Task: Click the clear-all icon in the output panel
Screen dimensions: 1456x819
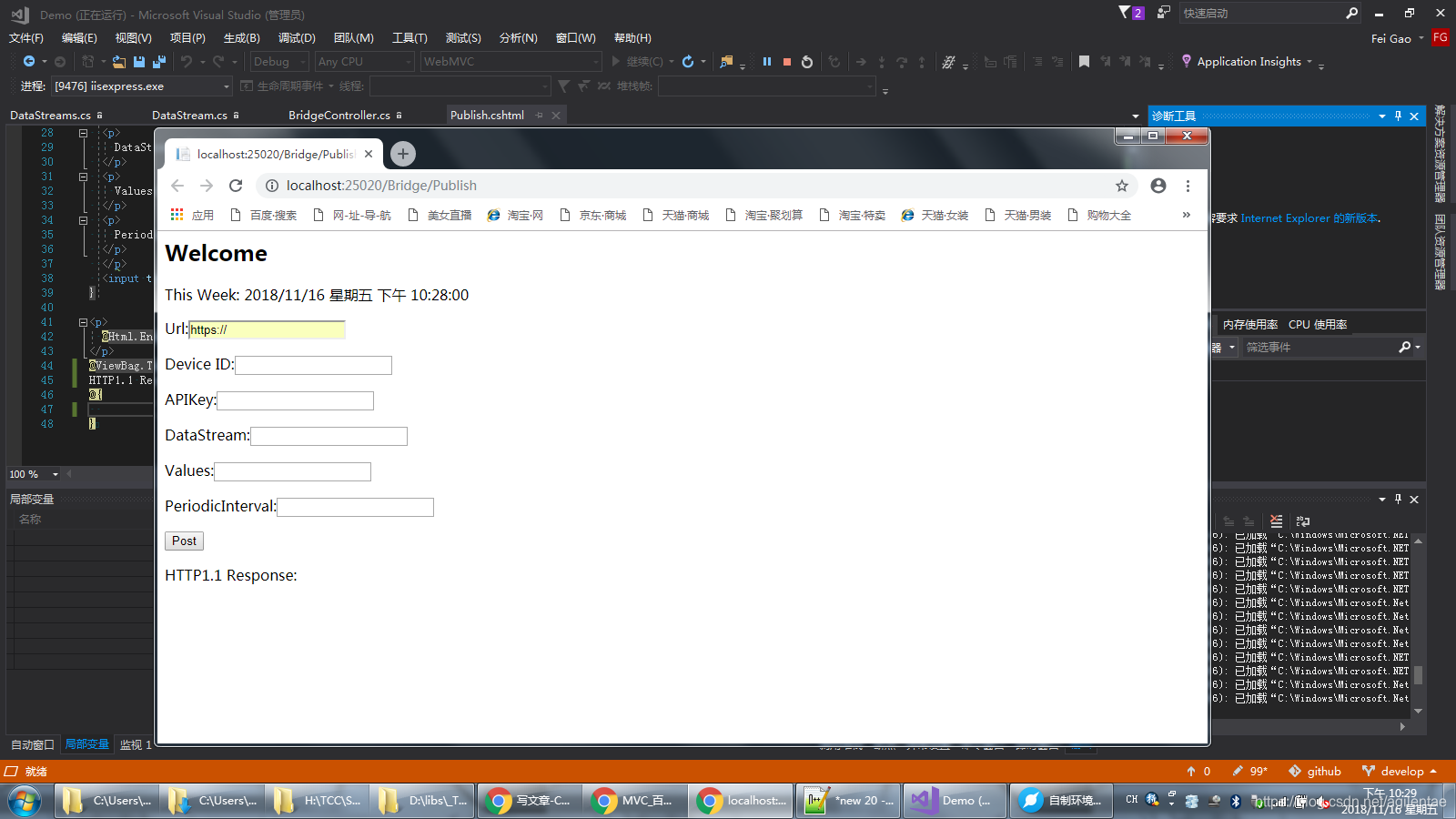Action: click(x=1277, y=521)
